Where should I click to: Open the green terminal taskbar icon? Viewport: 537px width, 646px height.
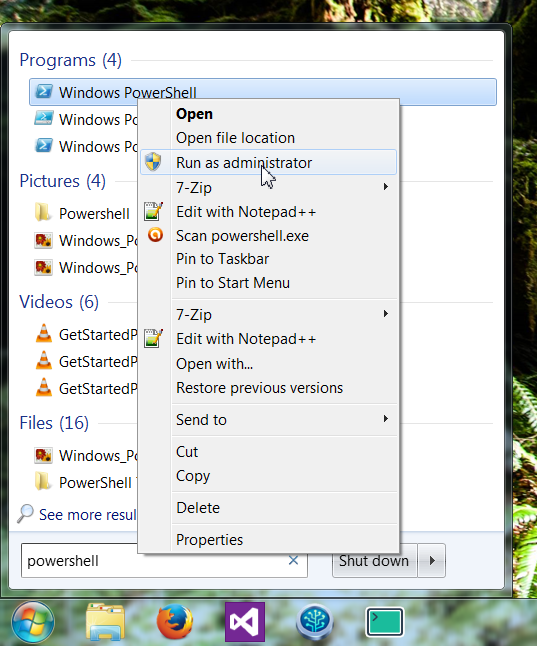pos(385,622)
